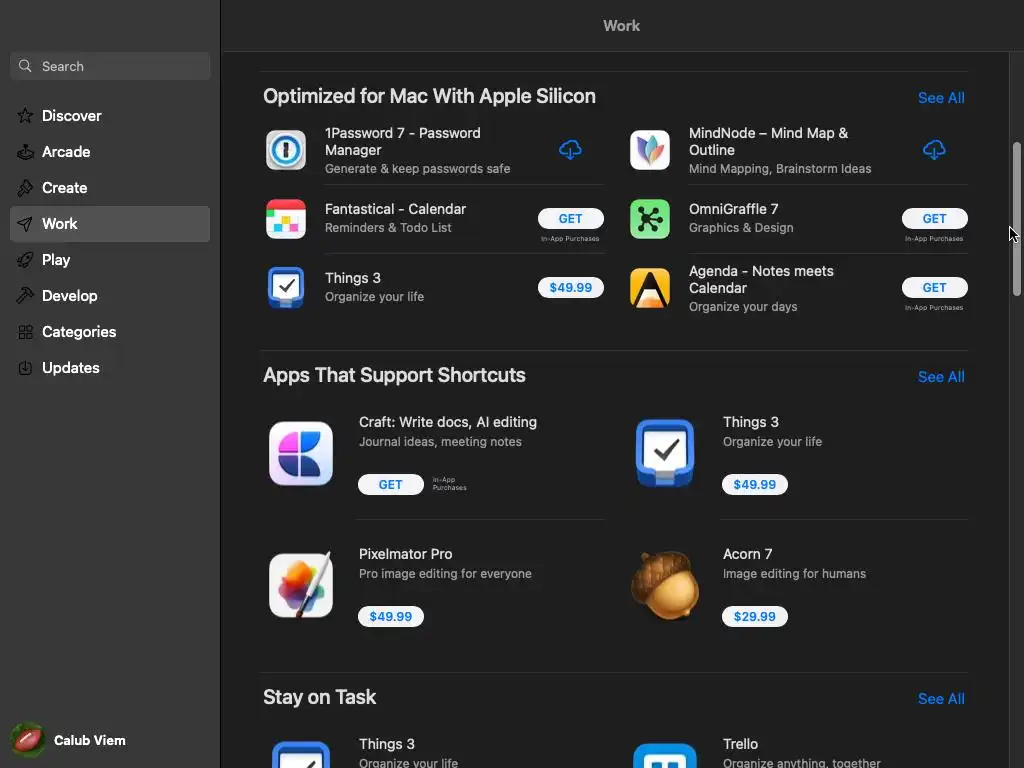Focus the Search field
The image size is (1024, 768).
[110, 66]
